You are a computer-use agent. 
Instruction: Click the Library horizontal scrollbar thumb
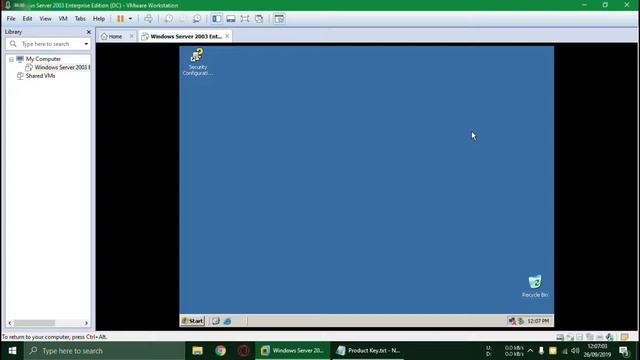coord(34,323)
